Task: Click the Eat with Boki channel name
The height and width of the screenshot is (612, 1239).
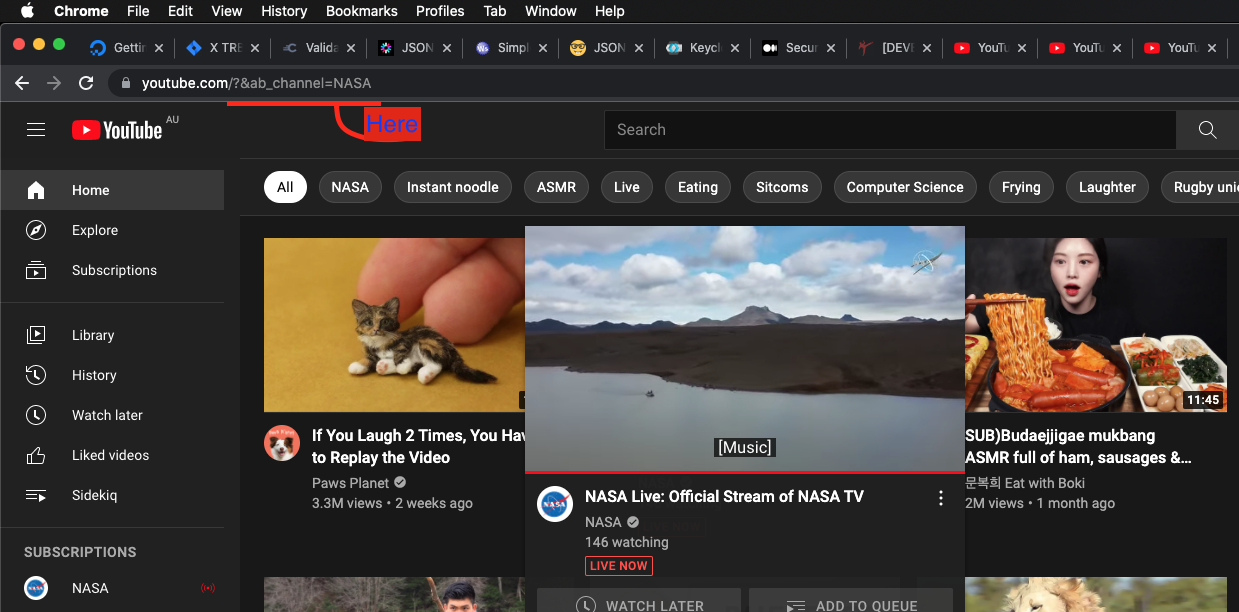Action: click(x=1025, y=483)
